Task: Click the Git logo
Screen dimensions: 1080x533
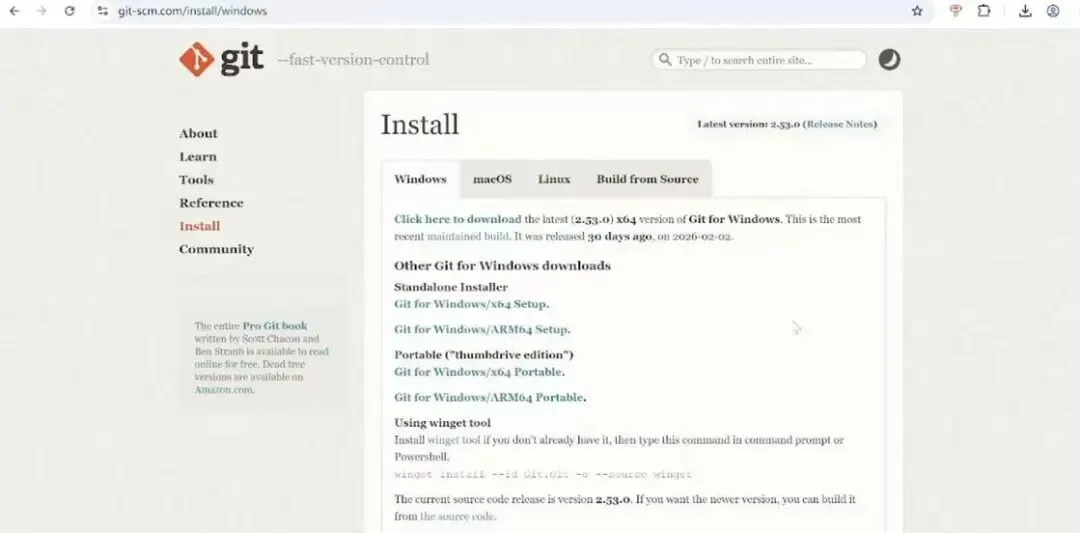Action: click(x=221, y=59)
